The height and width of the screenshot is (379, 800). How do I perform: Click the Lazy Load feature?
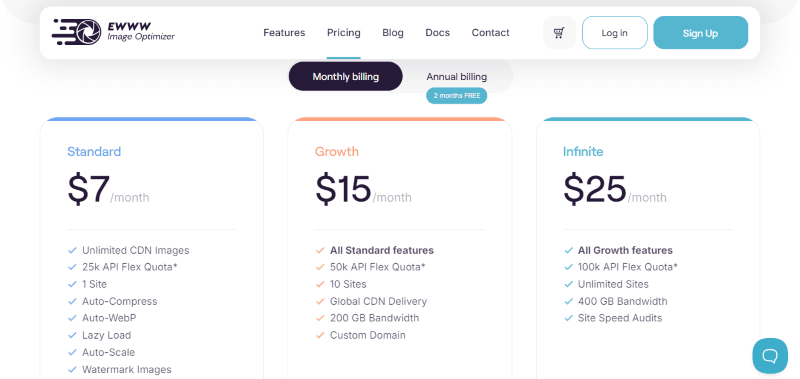click(107, 335)
